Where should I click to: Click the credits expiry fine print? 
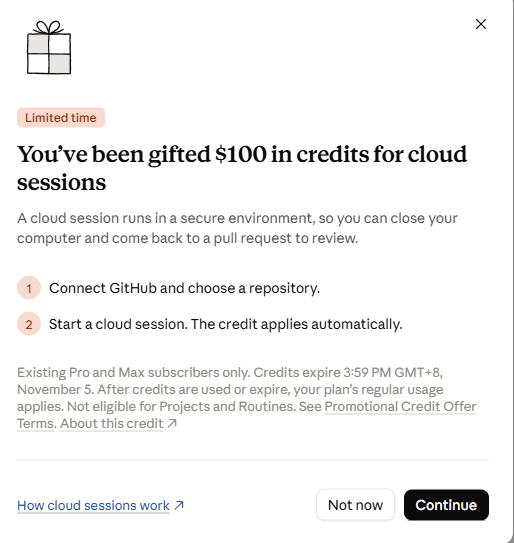247,398
